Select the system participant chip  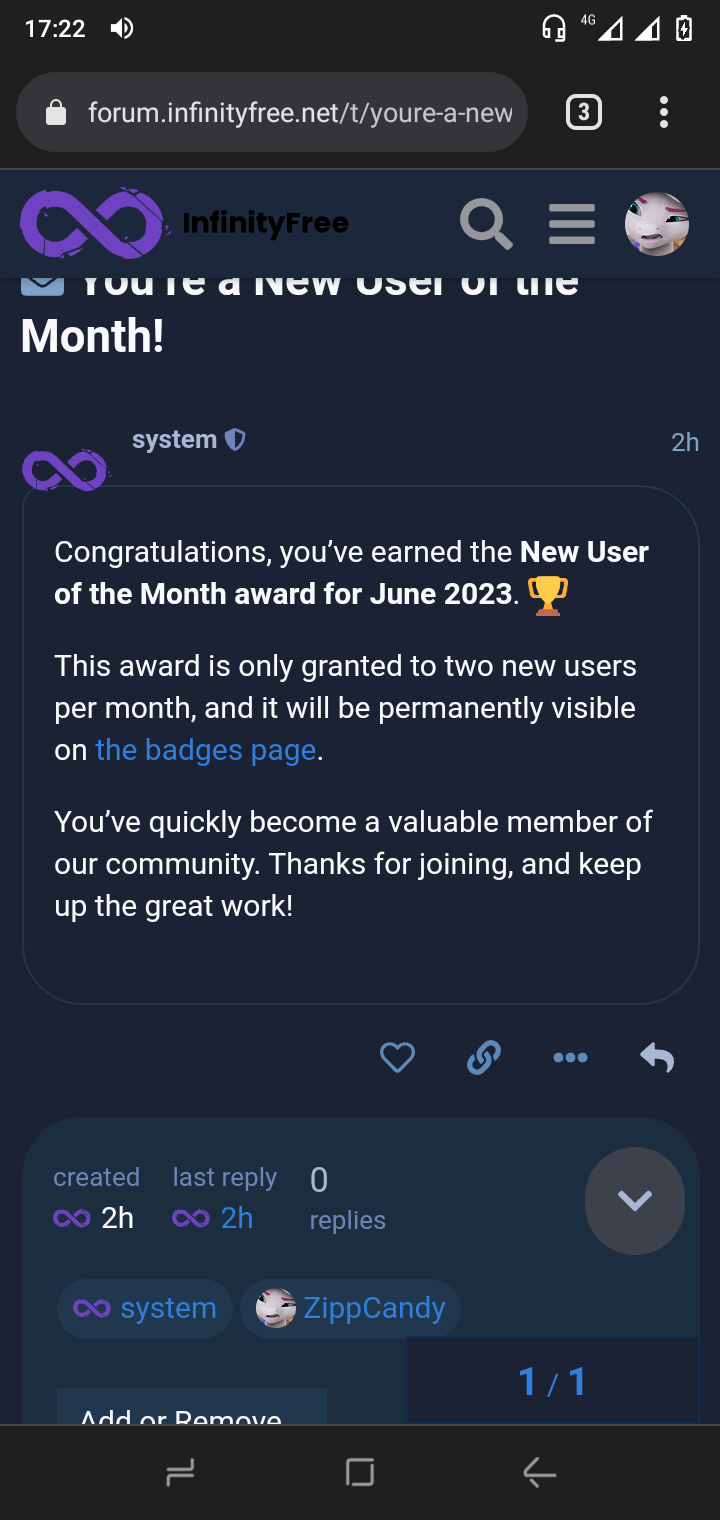tap(145, 1308)
